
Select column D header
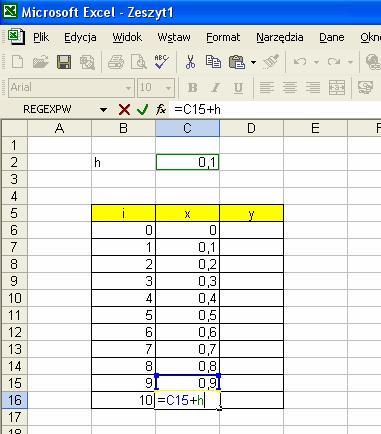click(251, 128)
